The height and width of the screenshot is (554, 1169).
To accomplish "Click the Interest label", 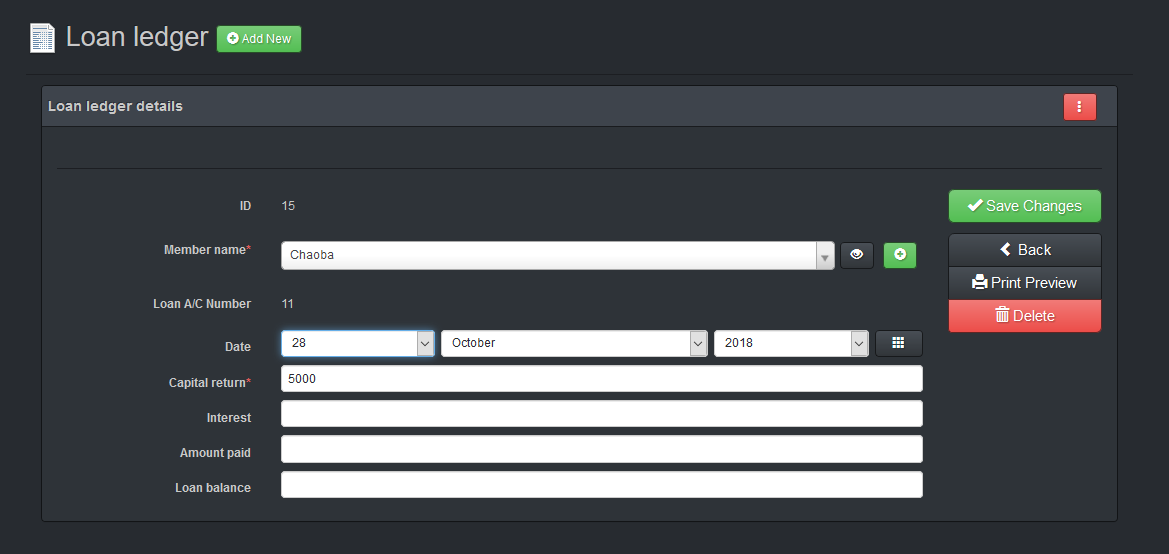I will [229, 418].
